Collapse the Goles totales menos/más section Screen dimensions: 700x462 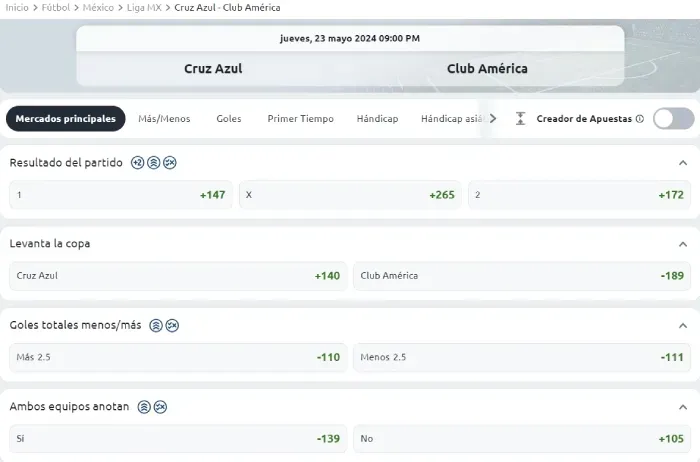pyautogui.click(x=683, y=325)
